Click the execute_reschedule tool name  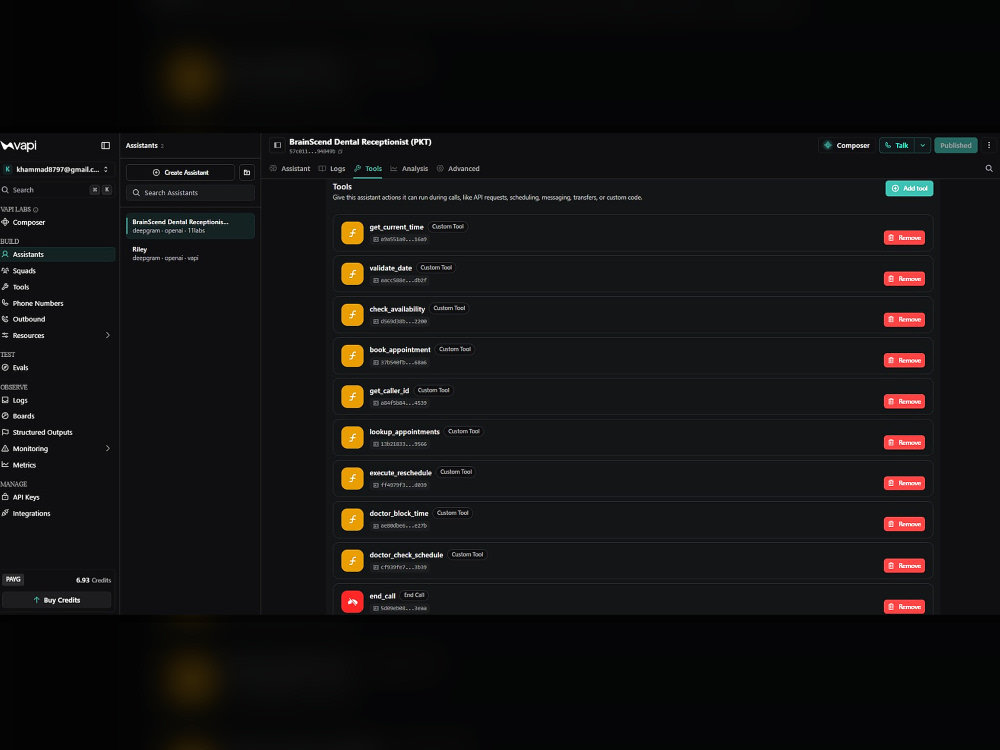(401, 473)
